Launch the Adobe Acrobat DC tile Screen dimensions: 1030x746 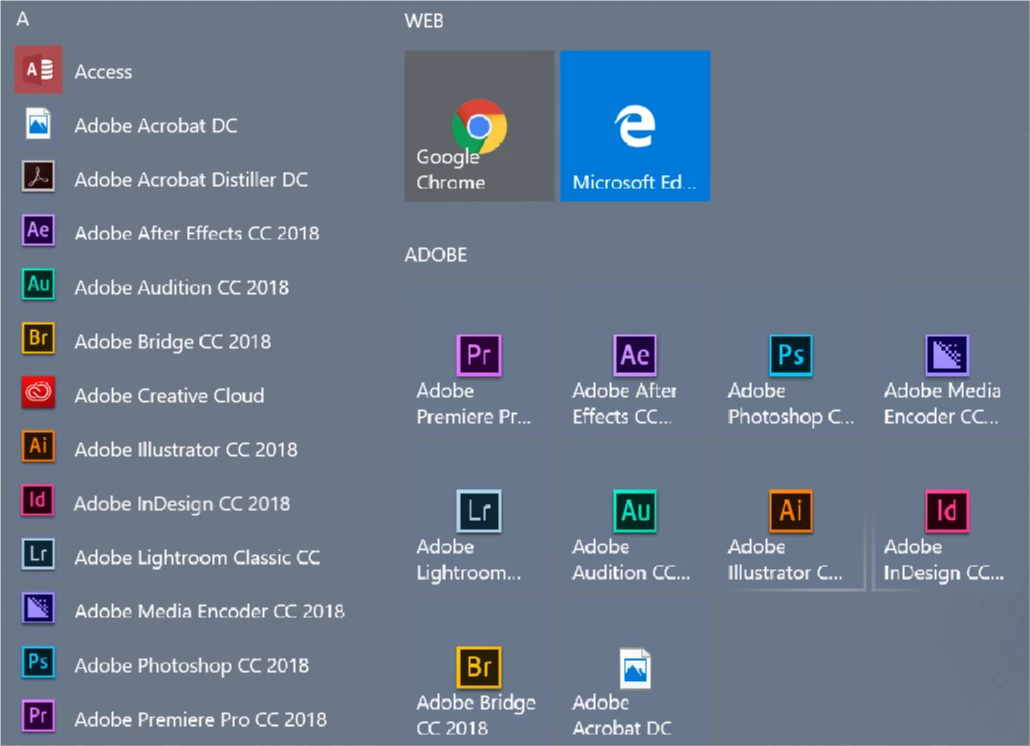635,672
